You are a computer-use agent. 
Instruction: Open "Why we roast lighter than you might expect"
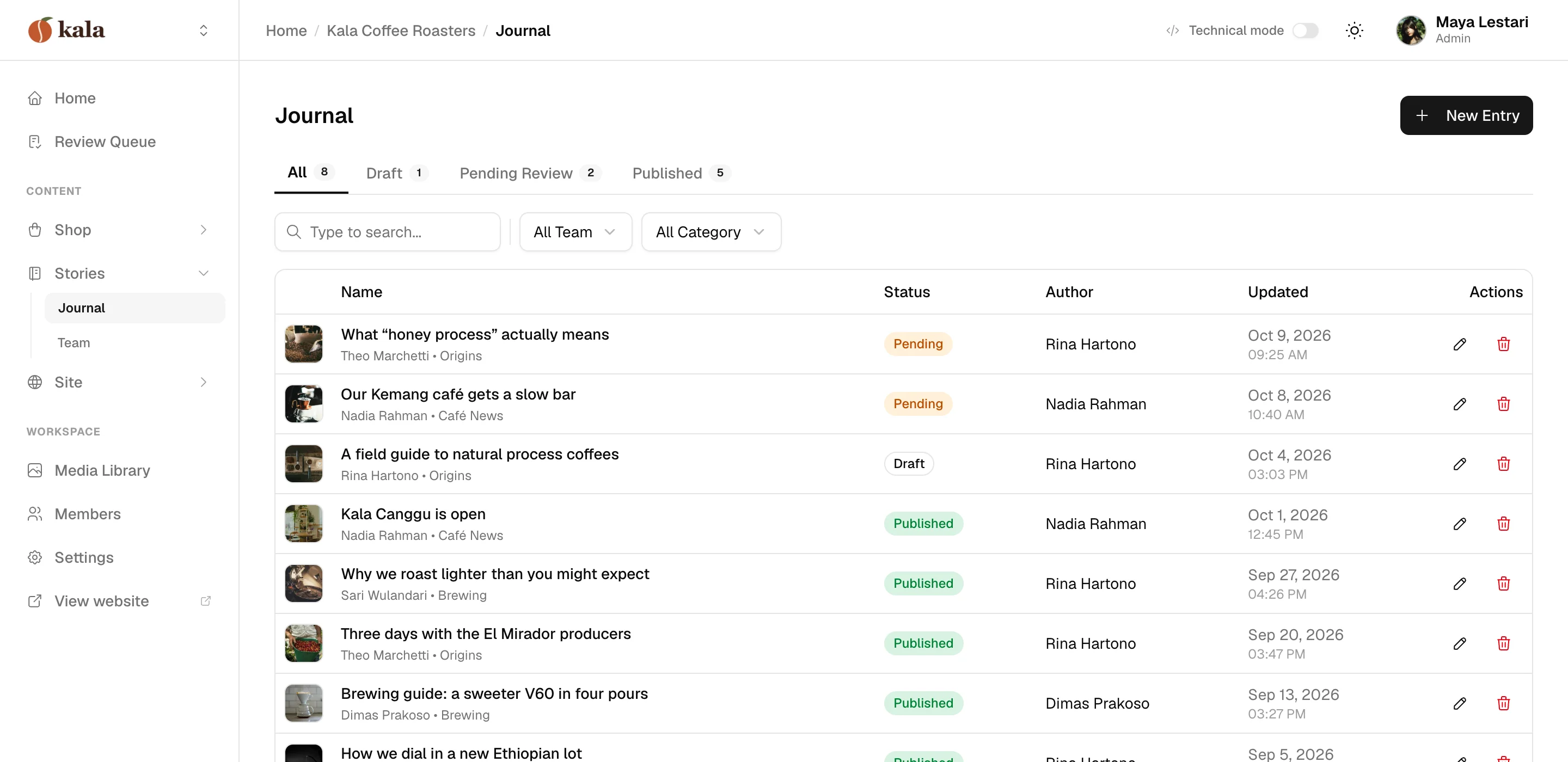click(494, 574)
